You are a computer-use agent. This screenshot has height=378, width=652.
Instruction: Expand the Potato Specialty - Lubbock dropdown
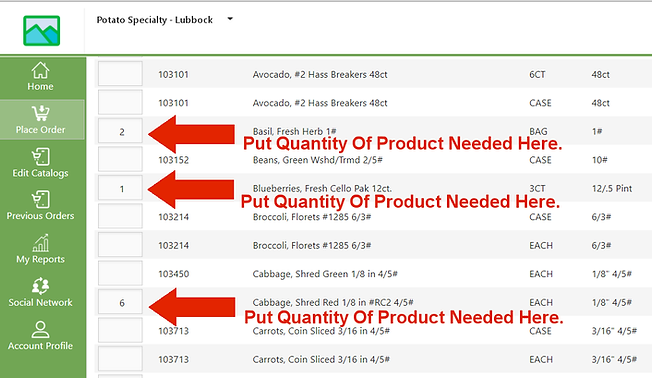(230, 19)
